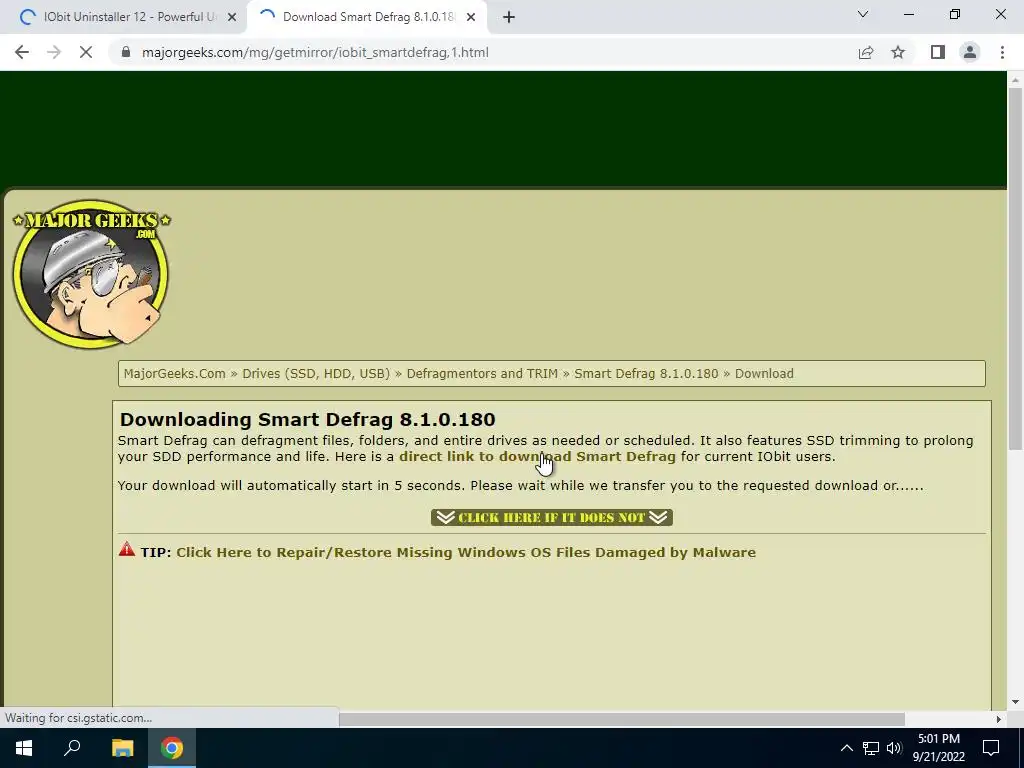Click scroll up arrow on vertical scrollbar

(x=1015, y=80)
